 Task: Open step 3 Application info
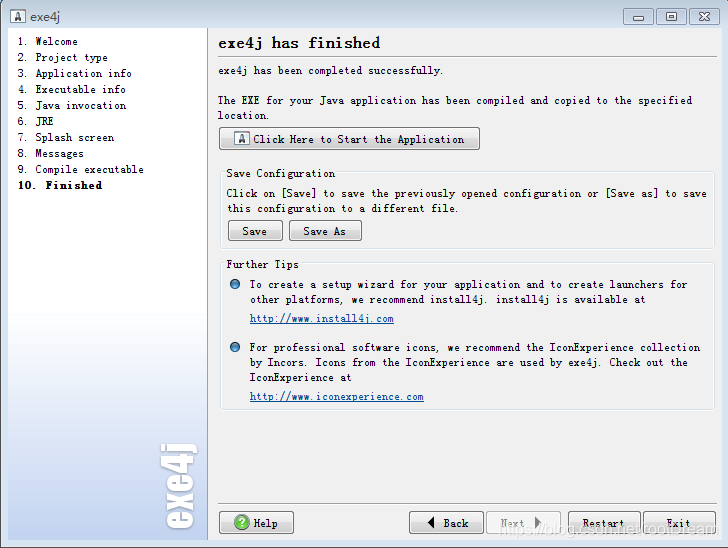coord(74,73)
